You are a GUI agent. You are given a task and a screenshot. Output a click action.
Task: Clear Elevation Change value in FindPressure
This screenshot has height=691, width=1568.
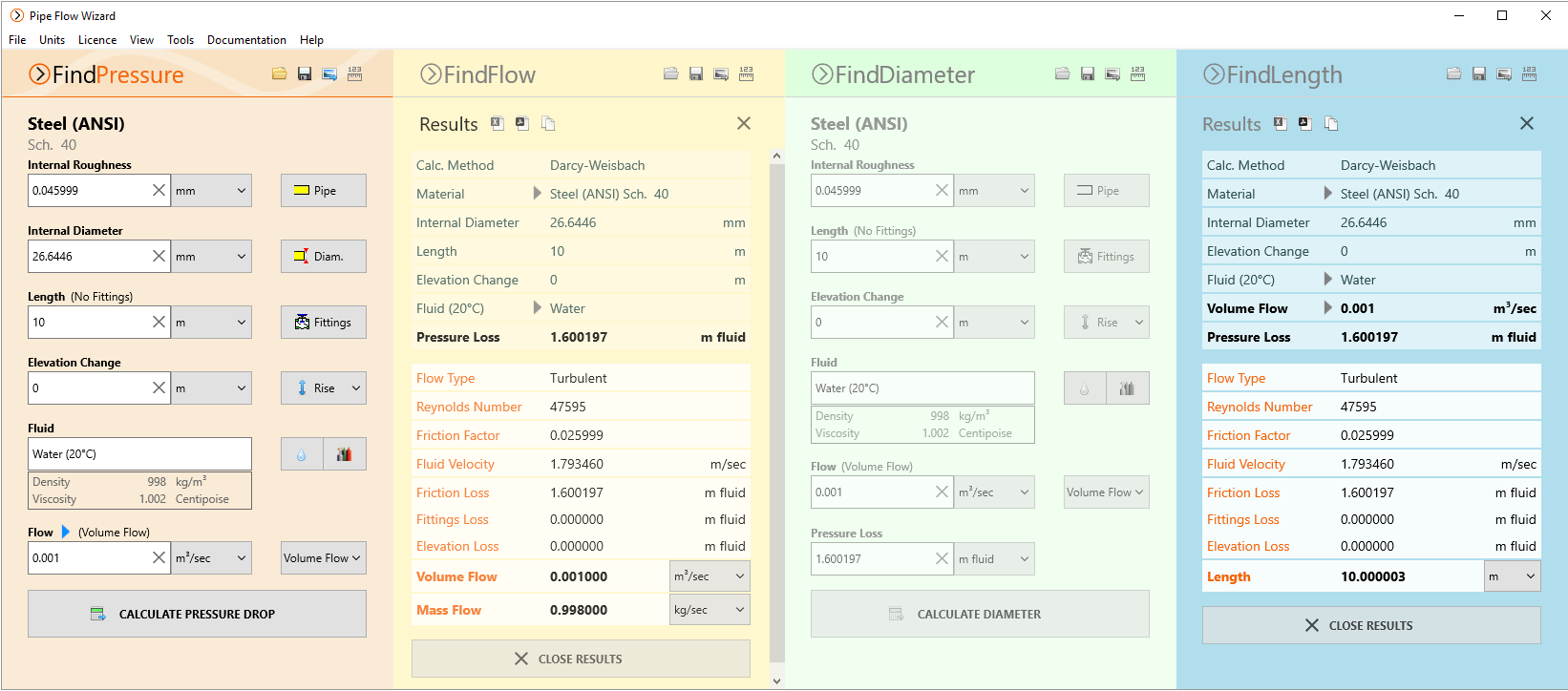click(x=159, y=387)
